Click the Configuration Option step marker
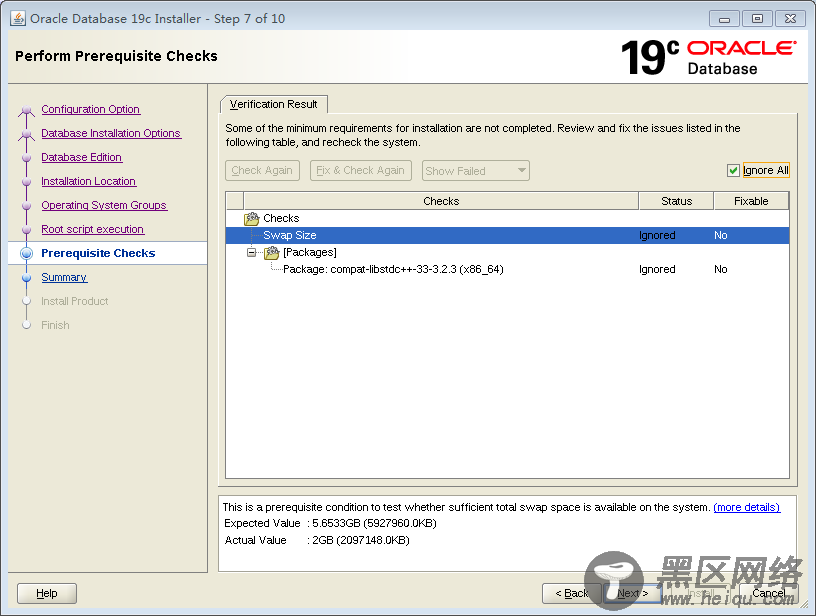The width and height of the screenshot is (816, 616). [27, 110]
